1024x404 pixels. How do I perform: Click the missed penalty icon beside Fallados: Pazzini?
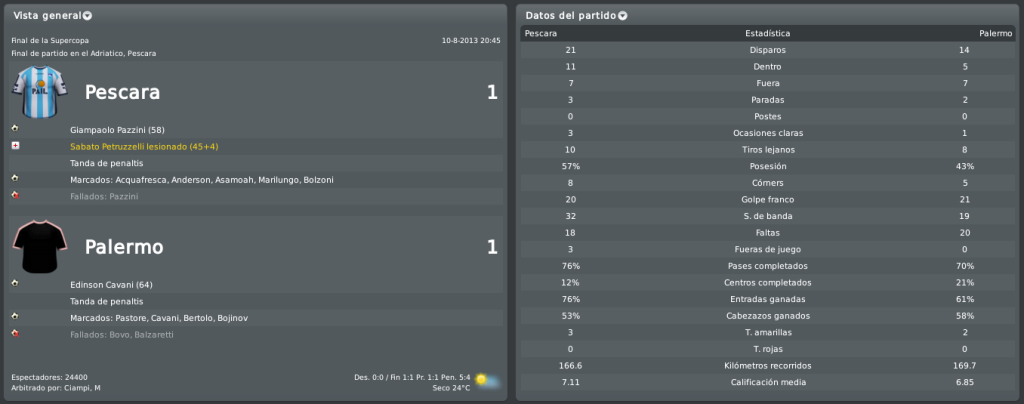[x=15, y=194]
